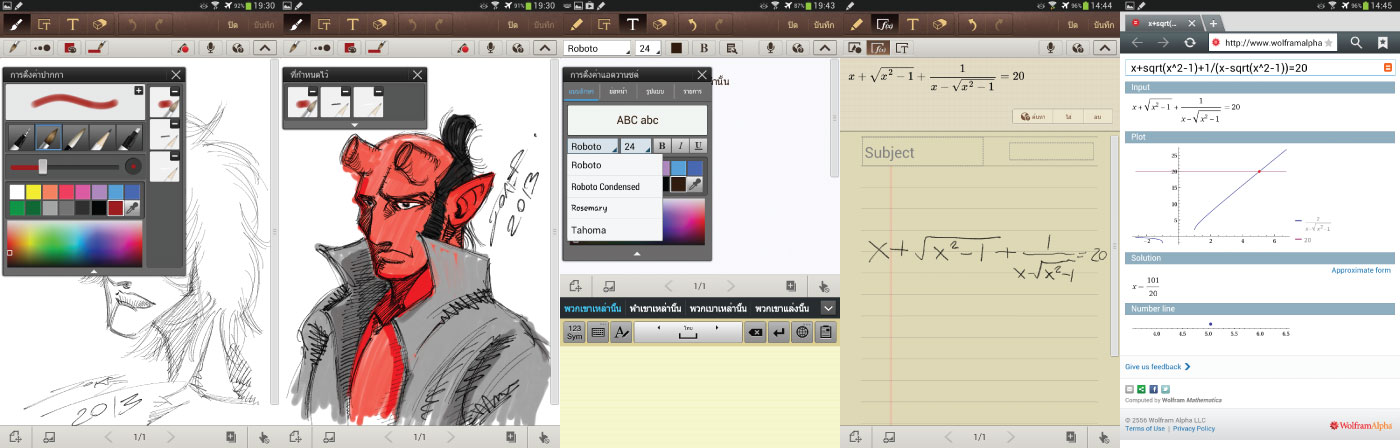The image size is (1400, 448).
Task: Open the 24 font size dropdown on toolbar
Action: point(648,47)
